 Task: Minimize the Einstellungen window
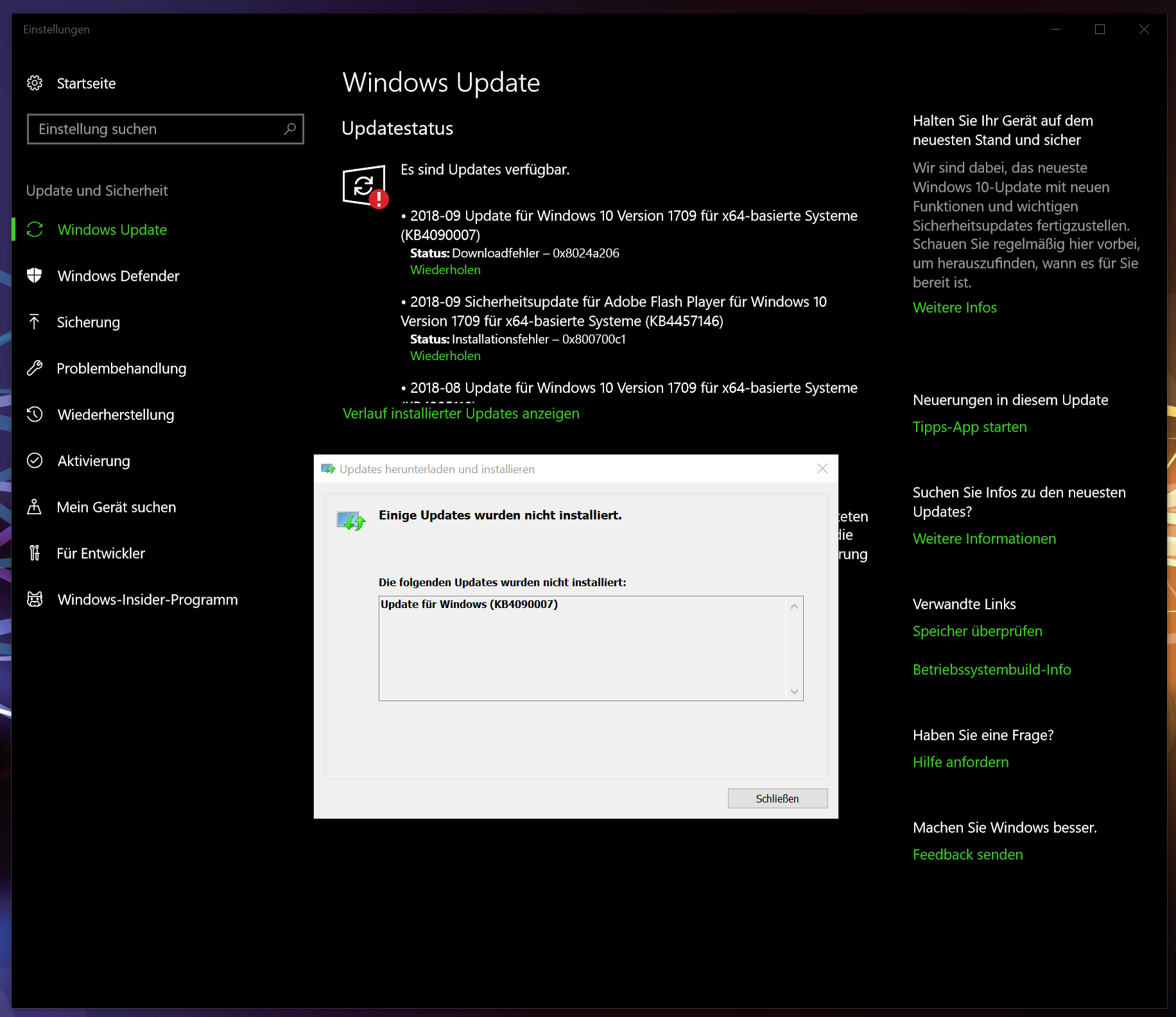(x=1055, y=30)
